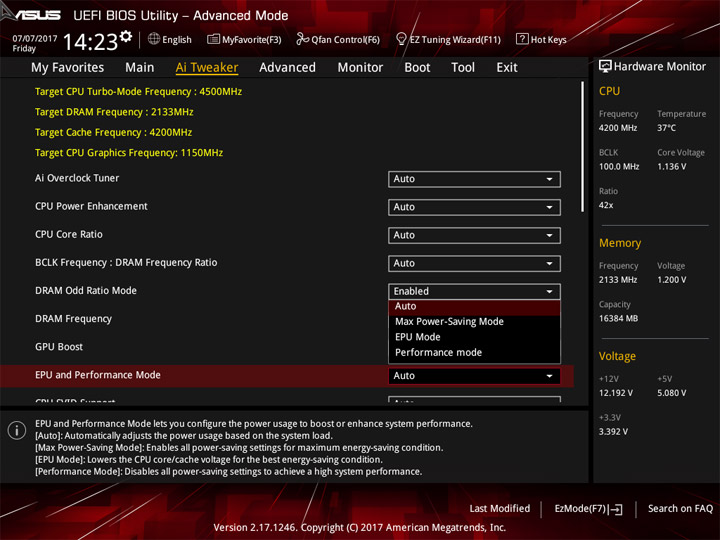Click the Hardware Monitor screen icon

[605, 67]
